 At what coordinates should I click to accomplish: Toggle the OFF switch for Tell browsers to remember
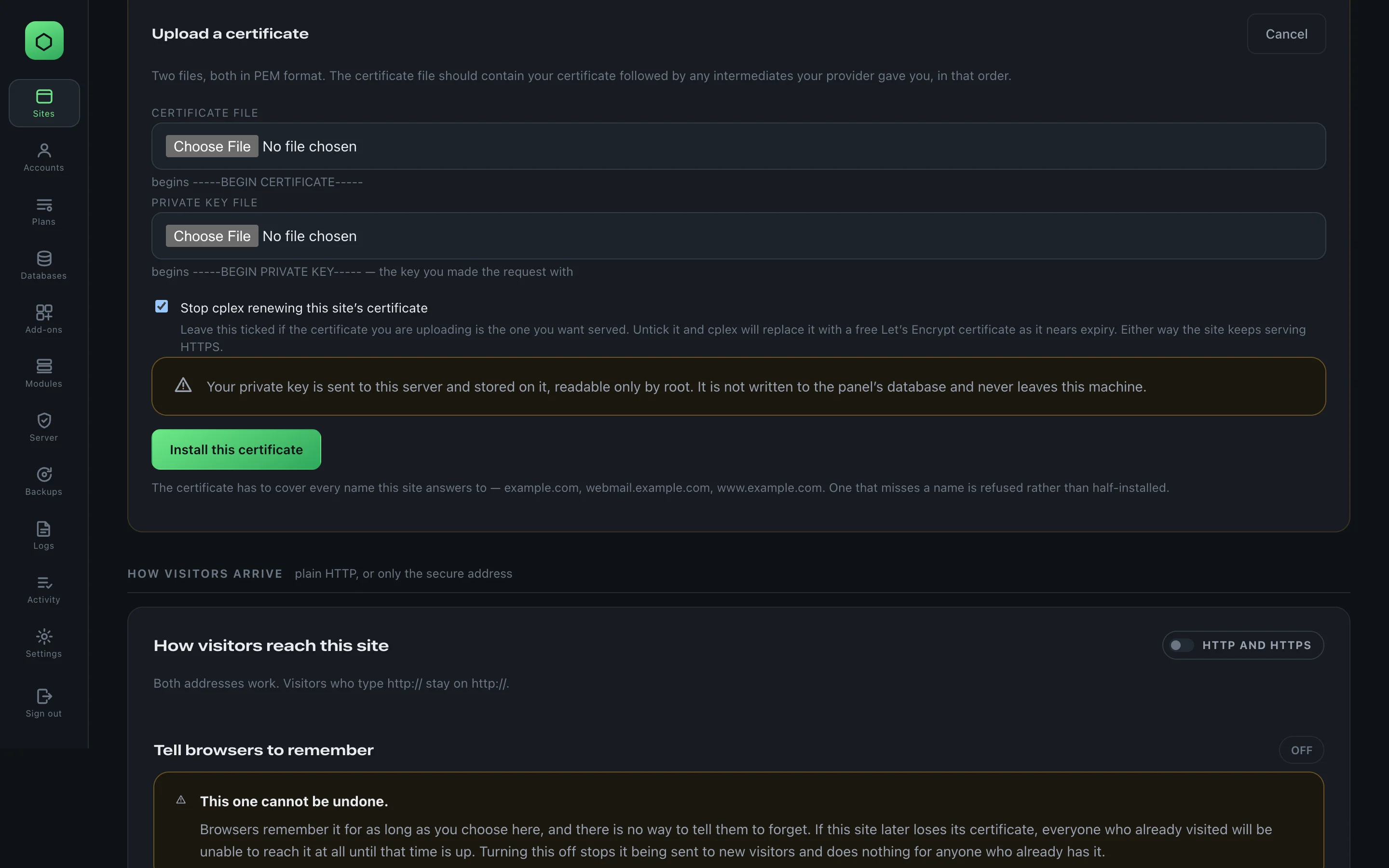tap(1301, 750)
